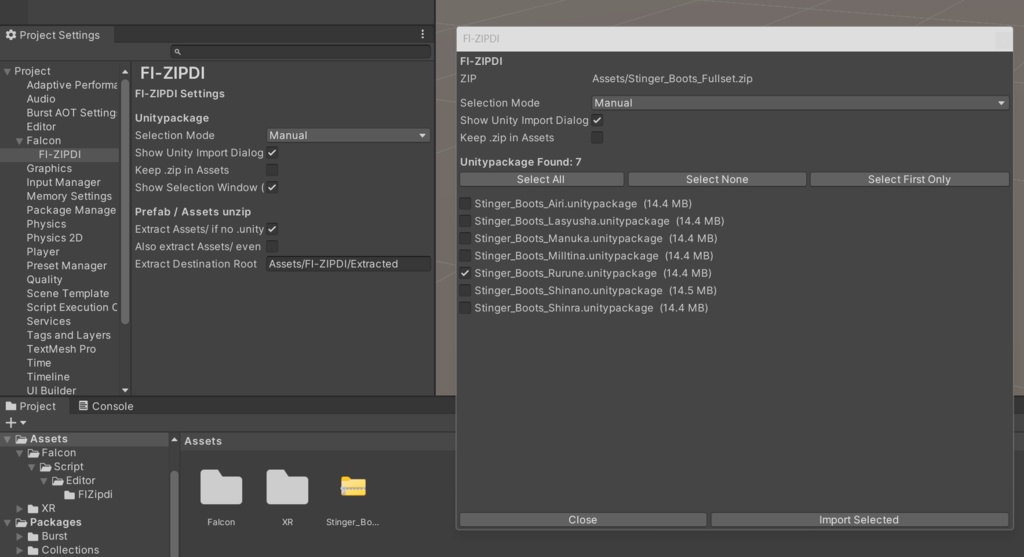Screen dimensions: 1024x557
Task: Check Stinger_Boots_Shinano.unitypackage
Action: pyautogui.click(x=465, y=290)
